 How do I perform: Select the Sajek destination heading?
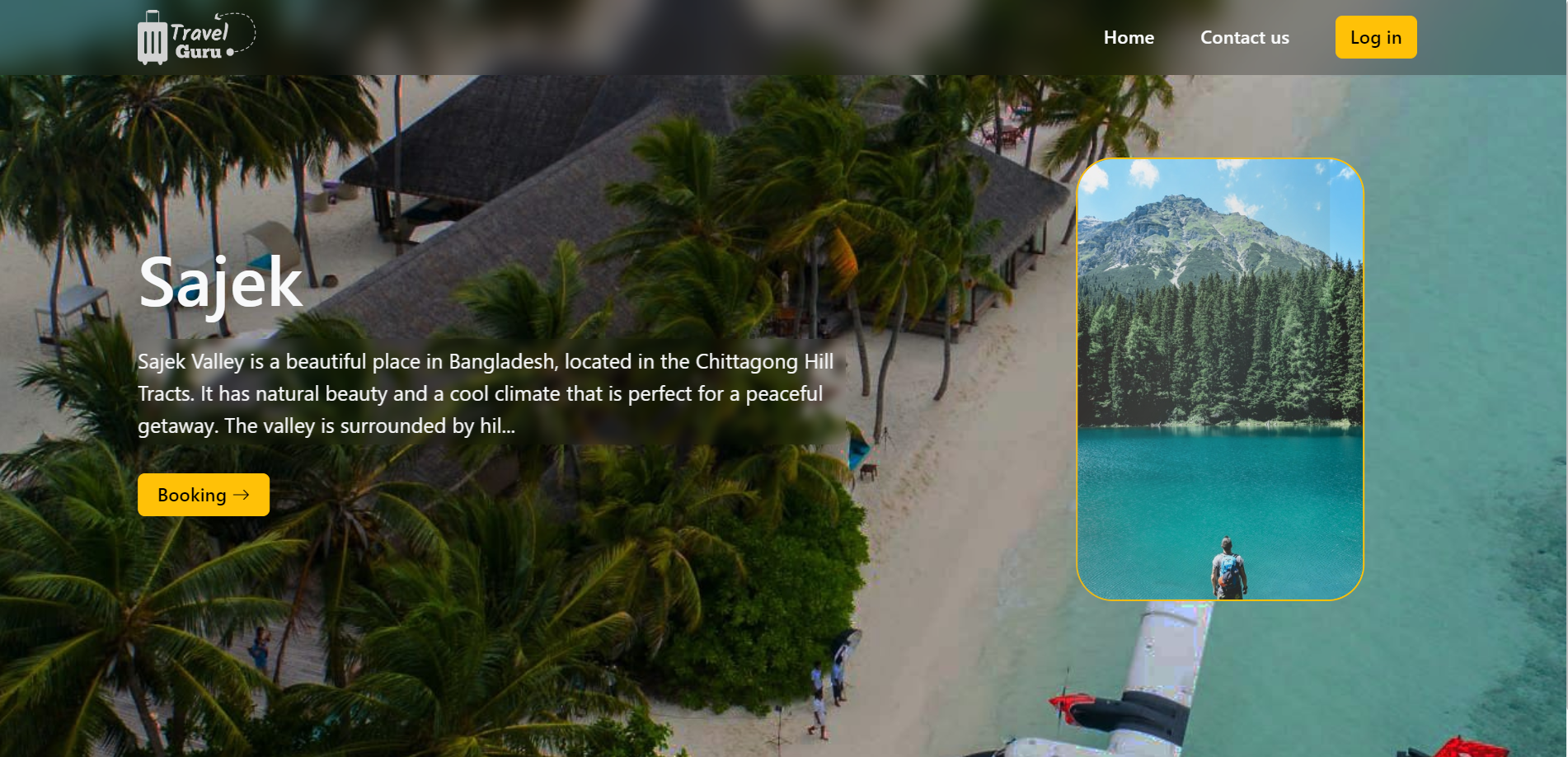(x=221, y=283)
